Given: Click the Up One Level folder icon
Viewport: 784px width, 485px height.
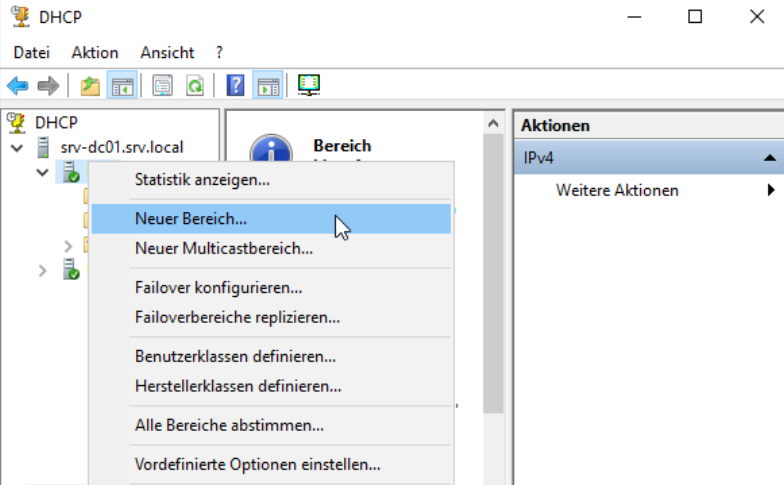Looking at the screenshot, I should pyautogui.click(x=90, y=86).
